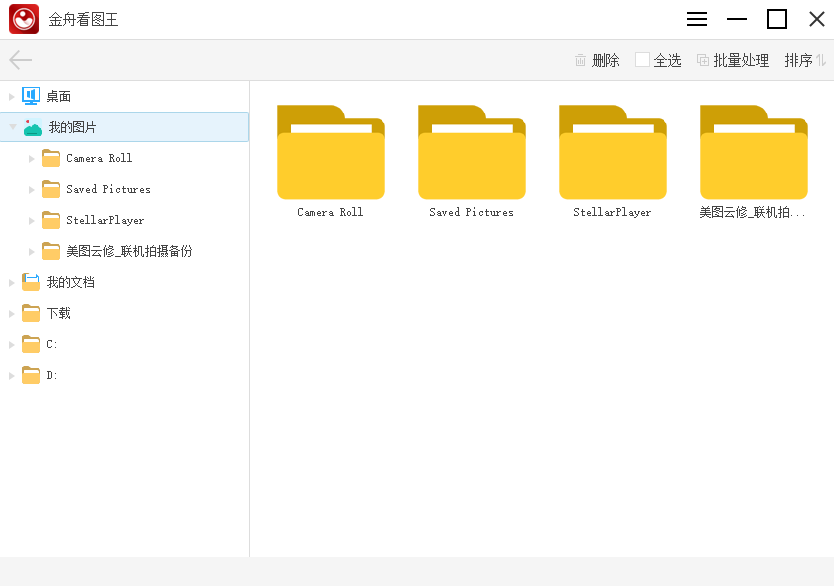
Task: Click the Saved Pictures sidebar folder icon
Action: click(51, 189)
